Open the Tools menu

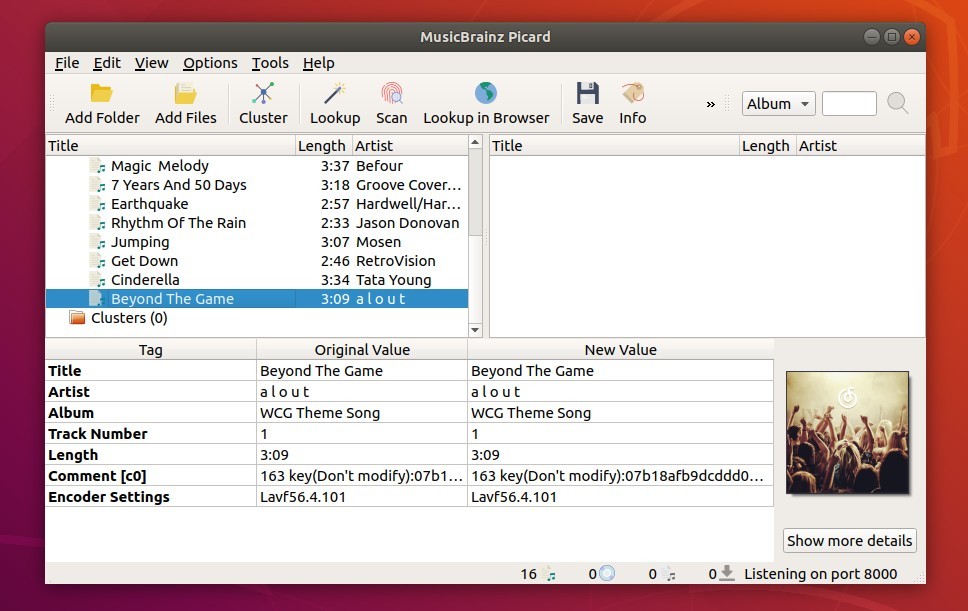coord(270,63)
